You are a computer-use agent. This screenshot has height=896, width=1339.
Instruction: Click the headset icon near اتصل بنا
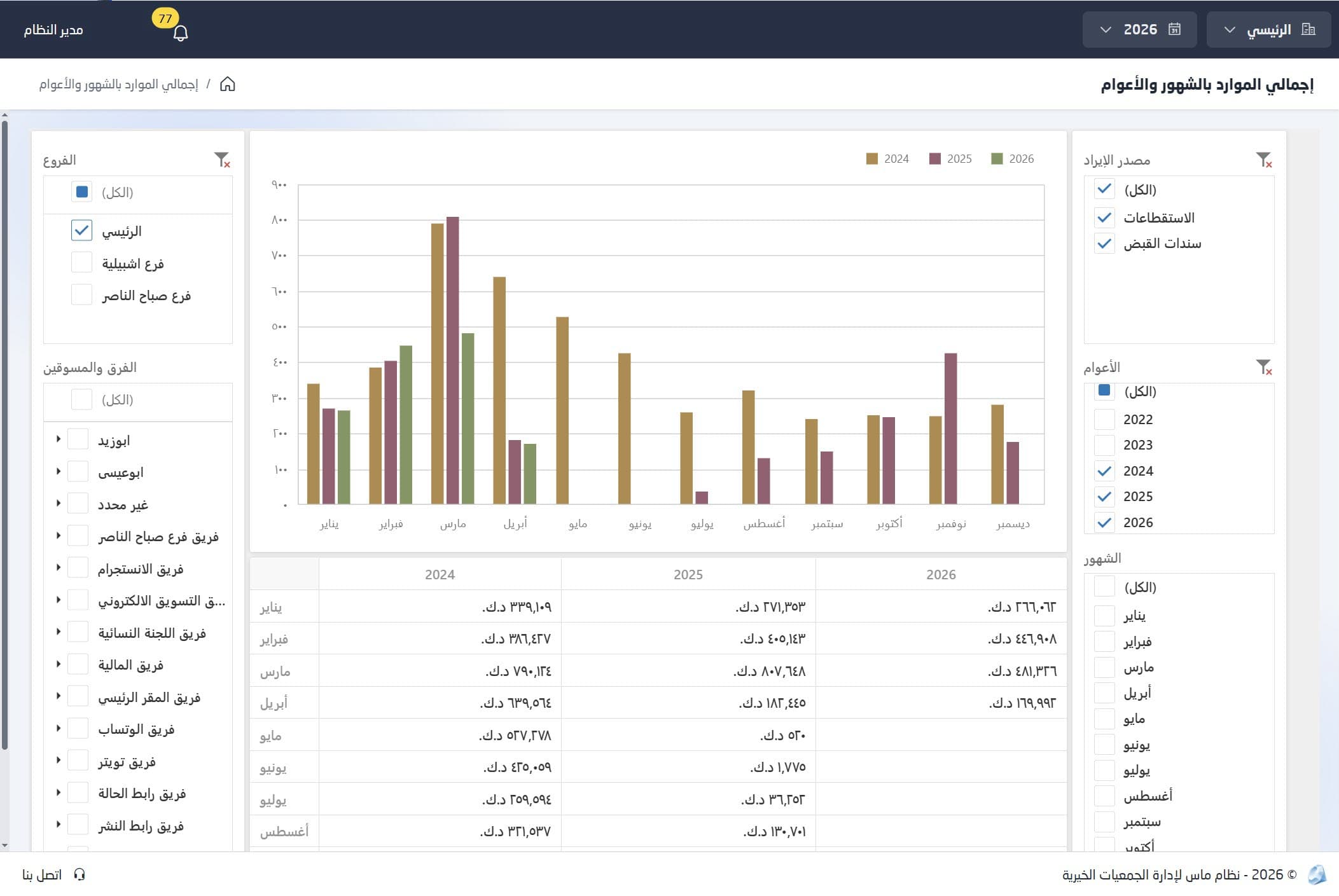pos(80,874)
